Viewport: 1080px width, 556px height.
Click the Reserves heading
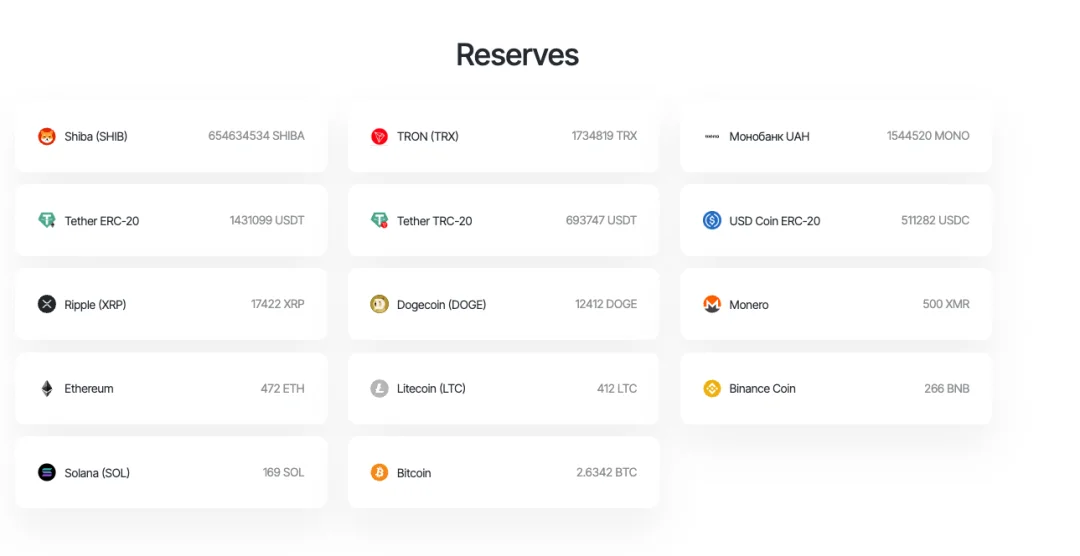click(517, 54)
